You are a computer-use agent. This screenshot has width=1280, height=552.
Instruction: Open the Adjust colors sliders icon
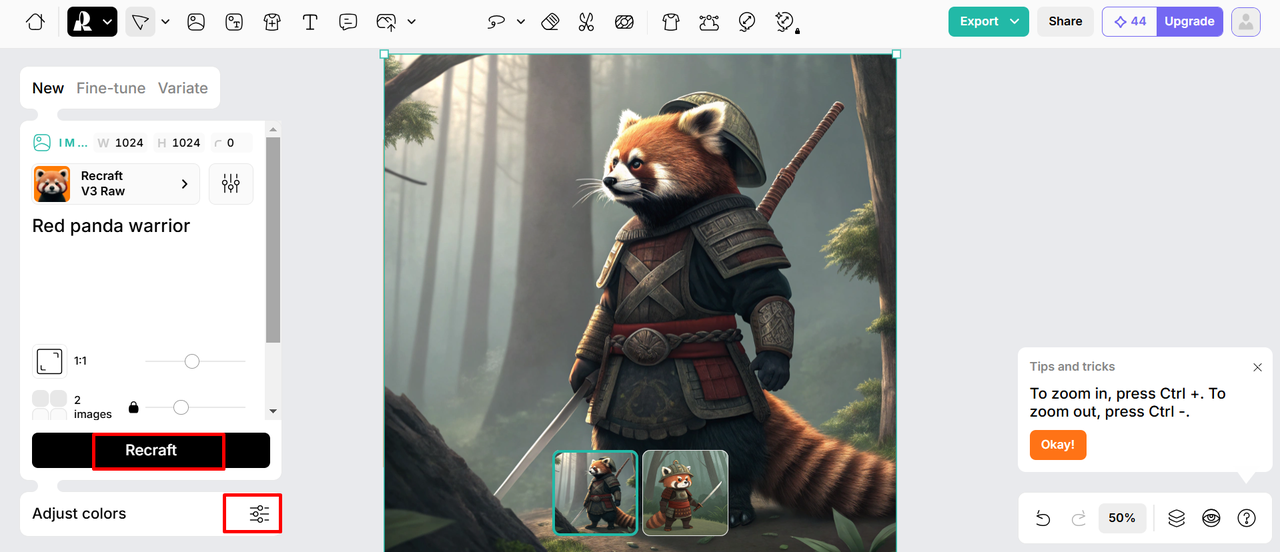[x=259, y=514]
